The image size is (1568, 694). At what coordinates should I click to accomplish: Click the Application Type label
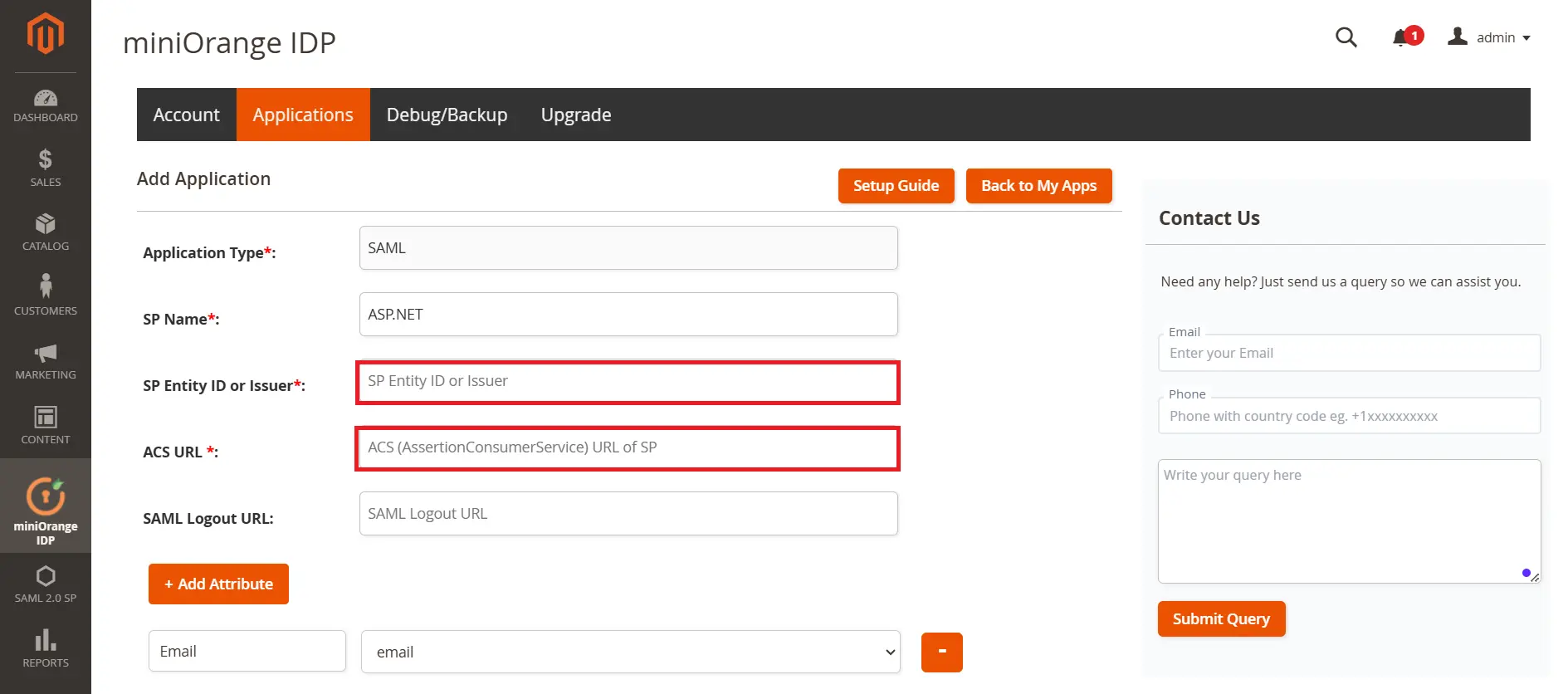pos(209,252)
